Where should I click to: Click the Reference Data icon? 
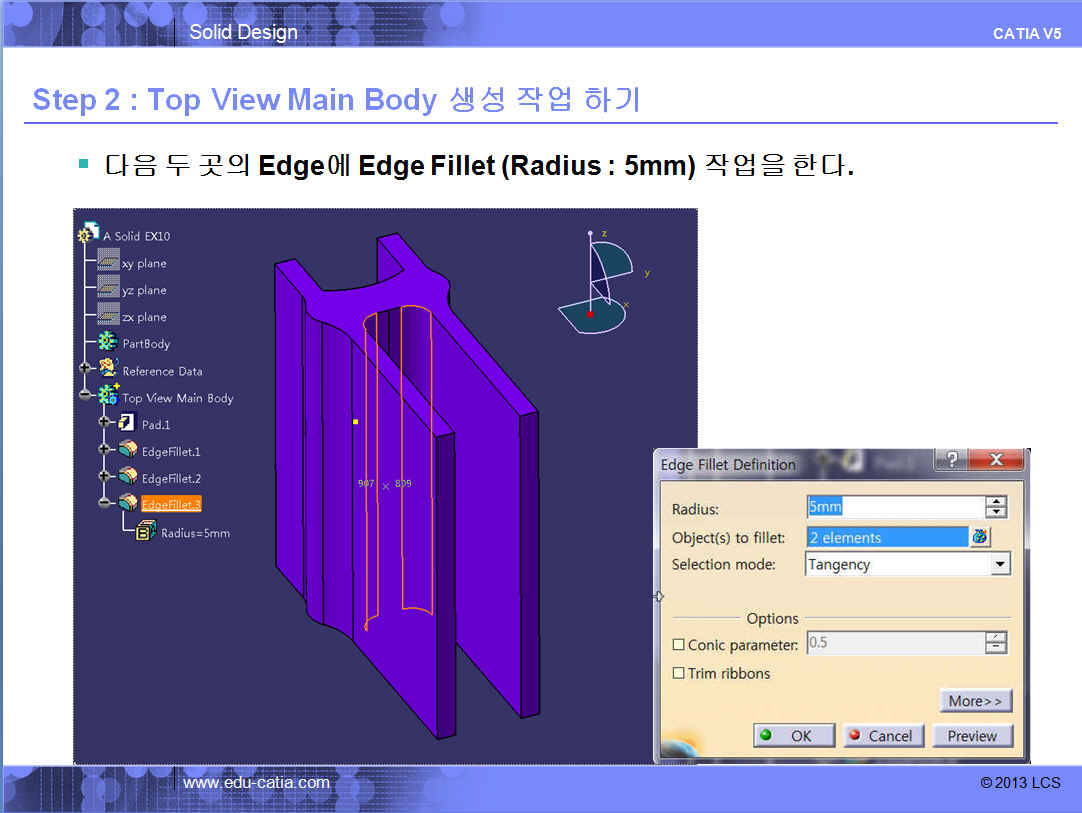coord(108,369)
